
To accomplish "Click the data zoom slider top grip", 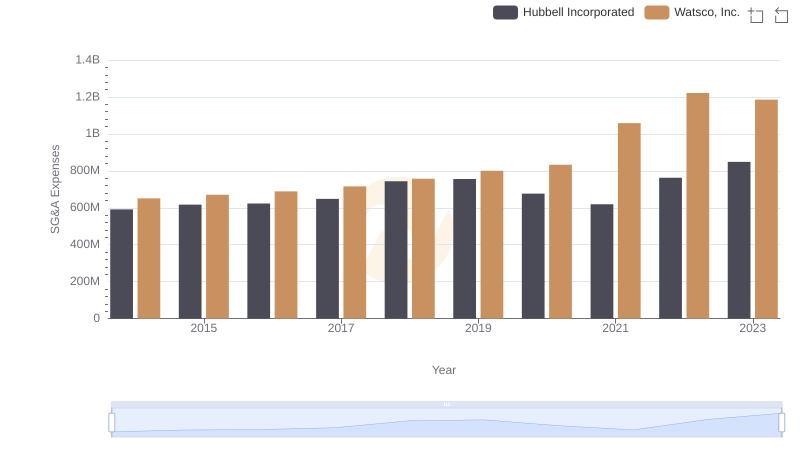I will click(x=446, y=404).
